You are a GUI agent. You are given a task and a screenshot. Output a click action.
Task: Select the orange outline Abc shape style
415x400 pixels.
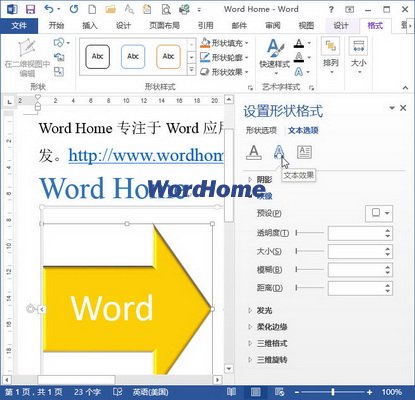(x=168, y=57)
